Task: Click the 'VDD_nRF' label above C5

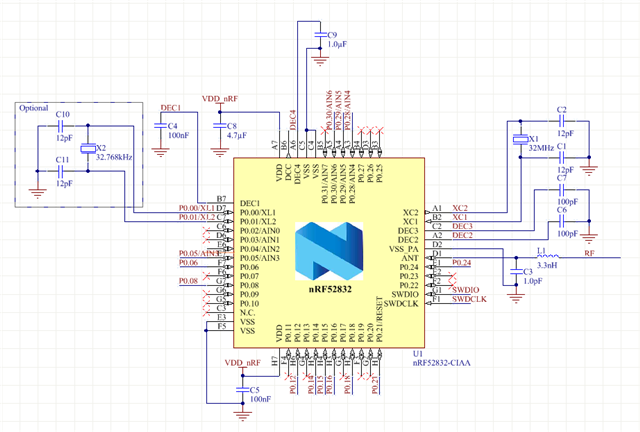Action: pyautogui.click(x=242, y=363)
